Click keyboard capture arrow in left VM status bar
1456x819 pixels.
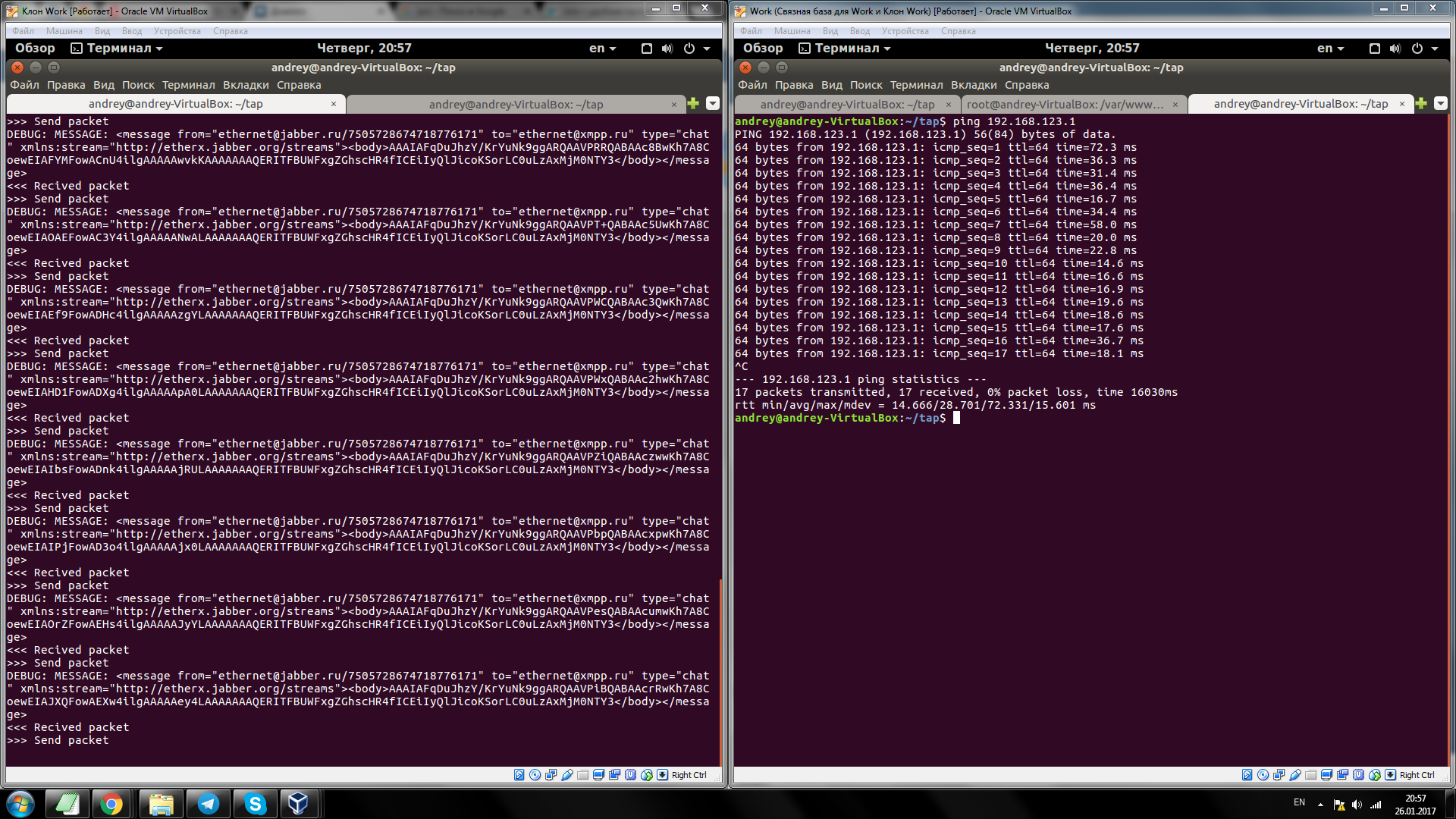click(663, 775)
